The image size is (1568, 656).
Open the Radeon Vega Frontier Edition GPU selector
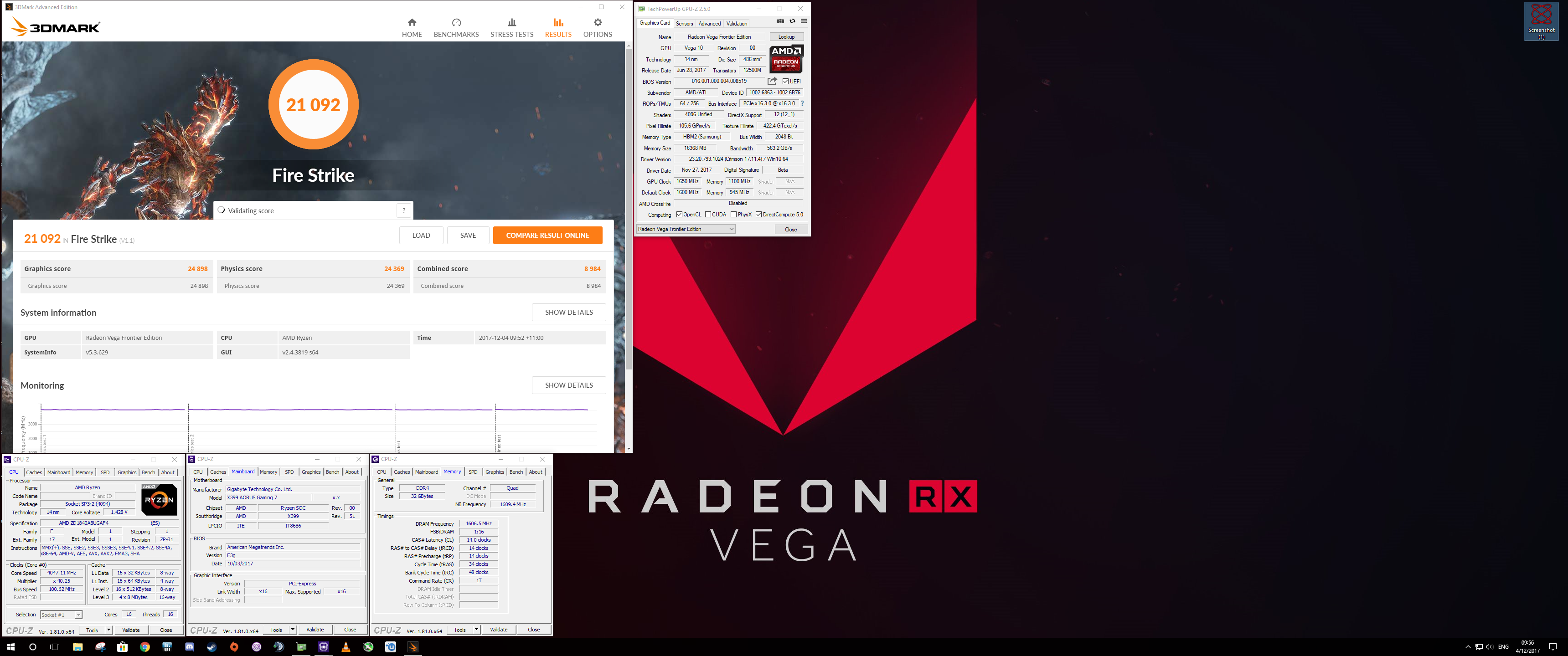[x=686, y=230]
